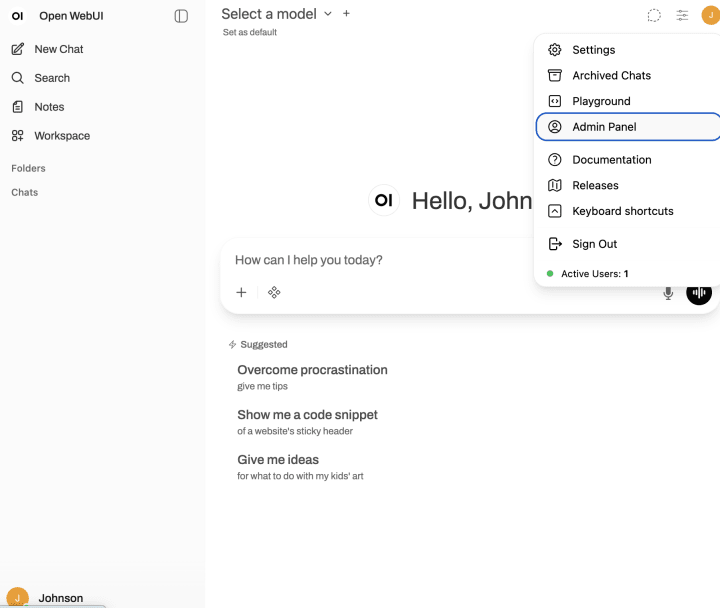Start voice mode with the waveform button

point(699,293)
